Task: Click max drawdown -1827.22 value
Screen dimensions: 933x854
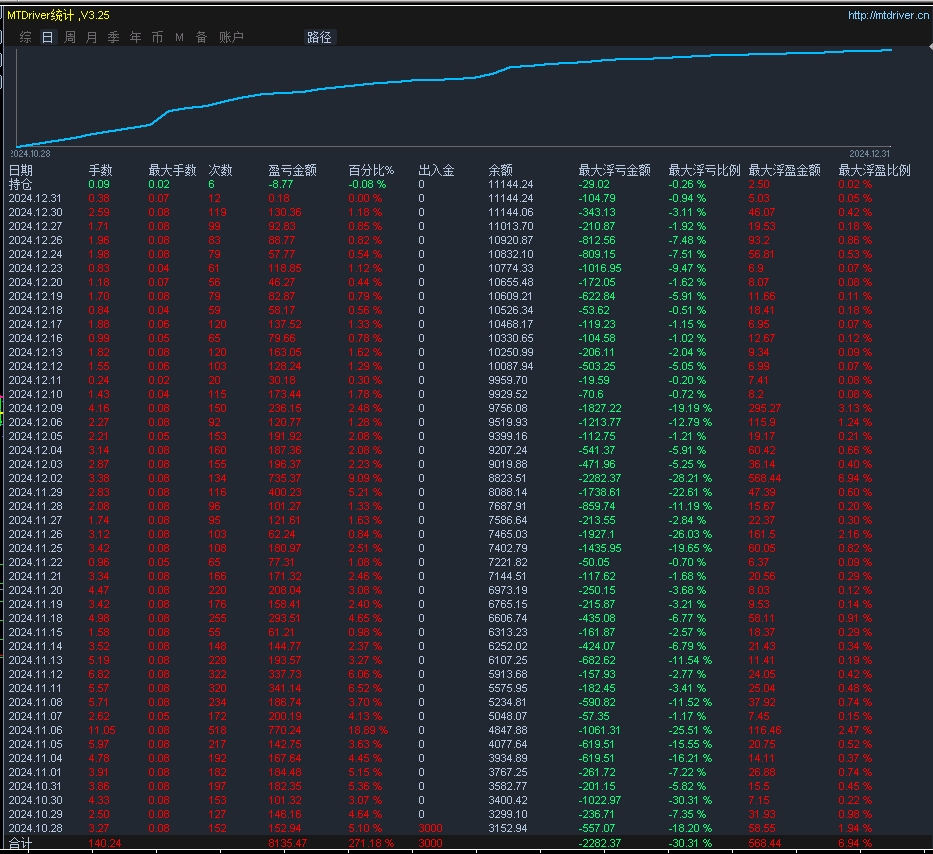Action: 600,408
